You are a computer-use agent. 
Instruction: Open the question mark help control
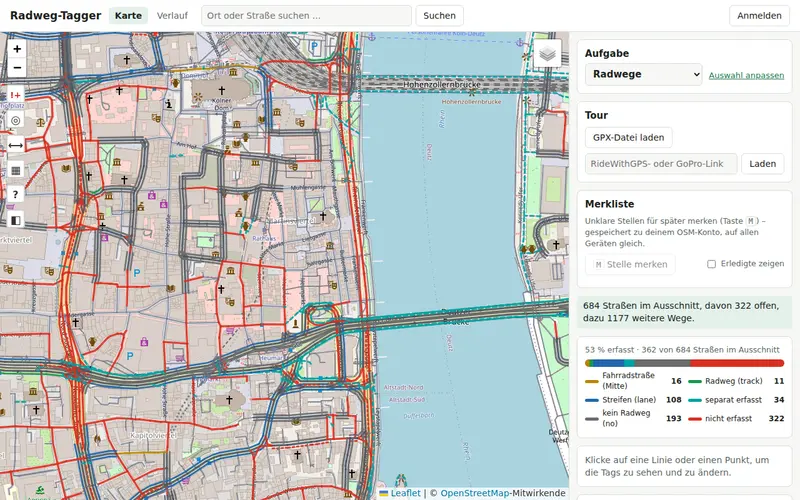pos(16,195)
